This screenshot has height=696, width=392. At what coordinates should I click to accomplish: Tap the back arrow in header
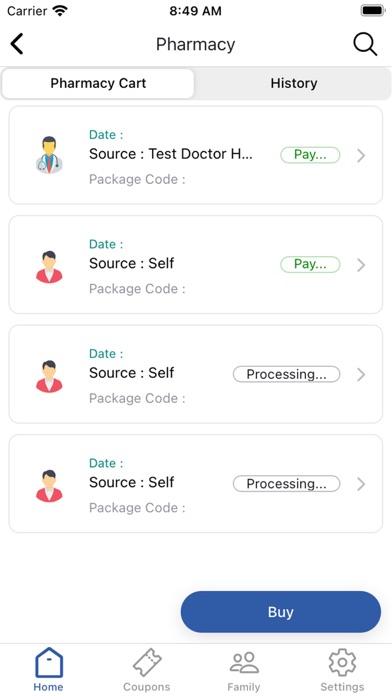coord(17,44)
